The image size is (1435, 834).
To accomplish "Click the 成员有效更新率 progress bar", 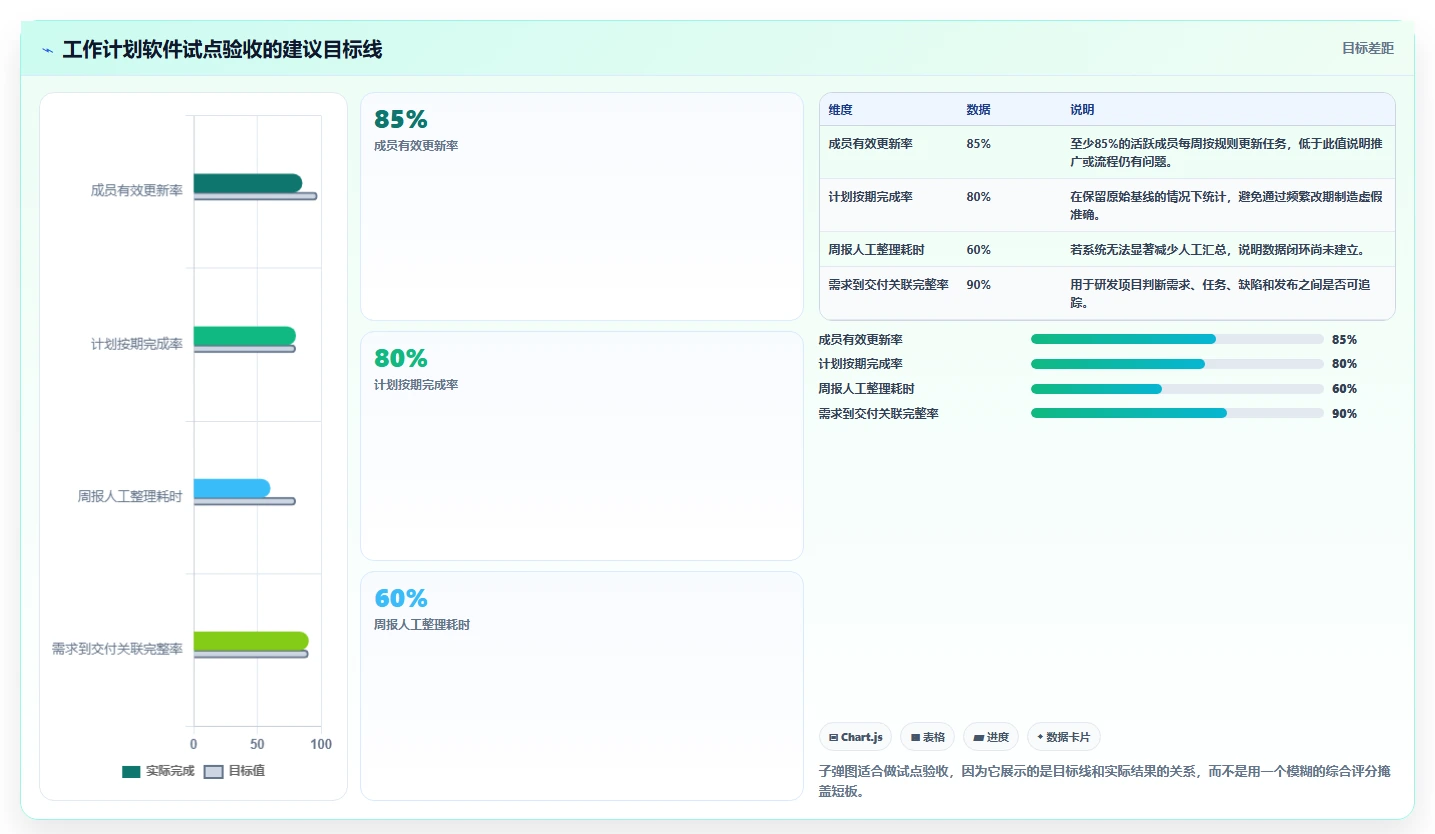I will (1177, 339).
